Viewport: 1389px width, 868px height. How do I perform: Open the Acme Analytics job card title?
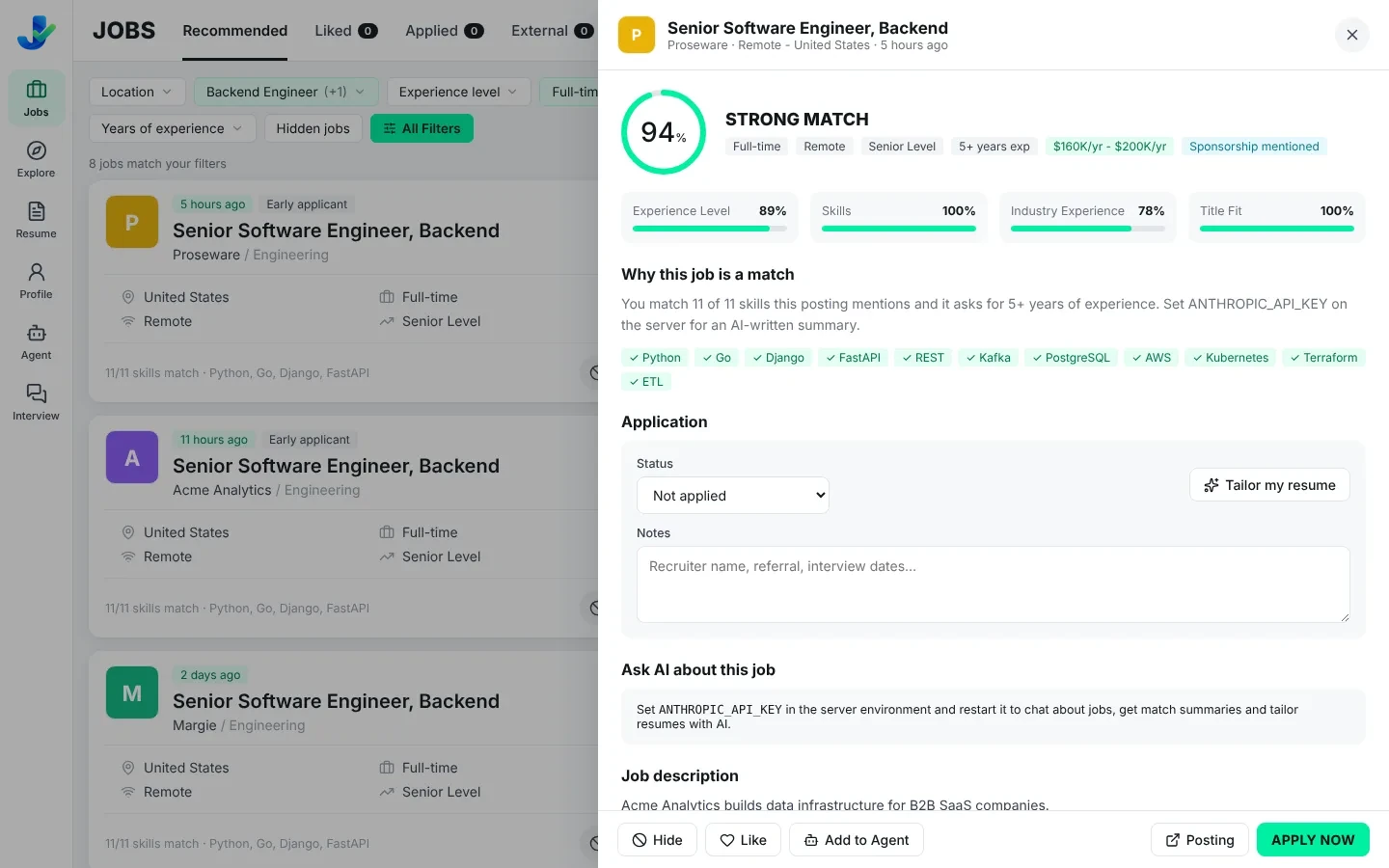[336, 466]
